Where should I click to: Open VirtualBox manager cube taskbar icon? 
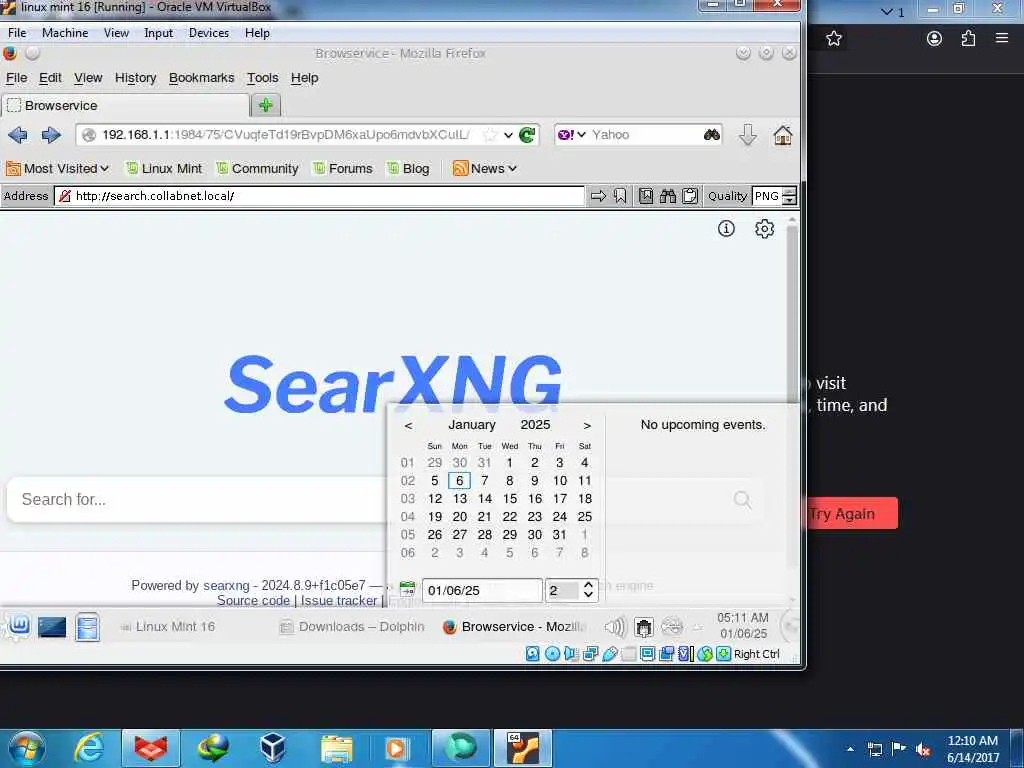[272, 748]
